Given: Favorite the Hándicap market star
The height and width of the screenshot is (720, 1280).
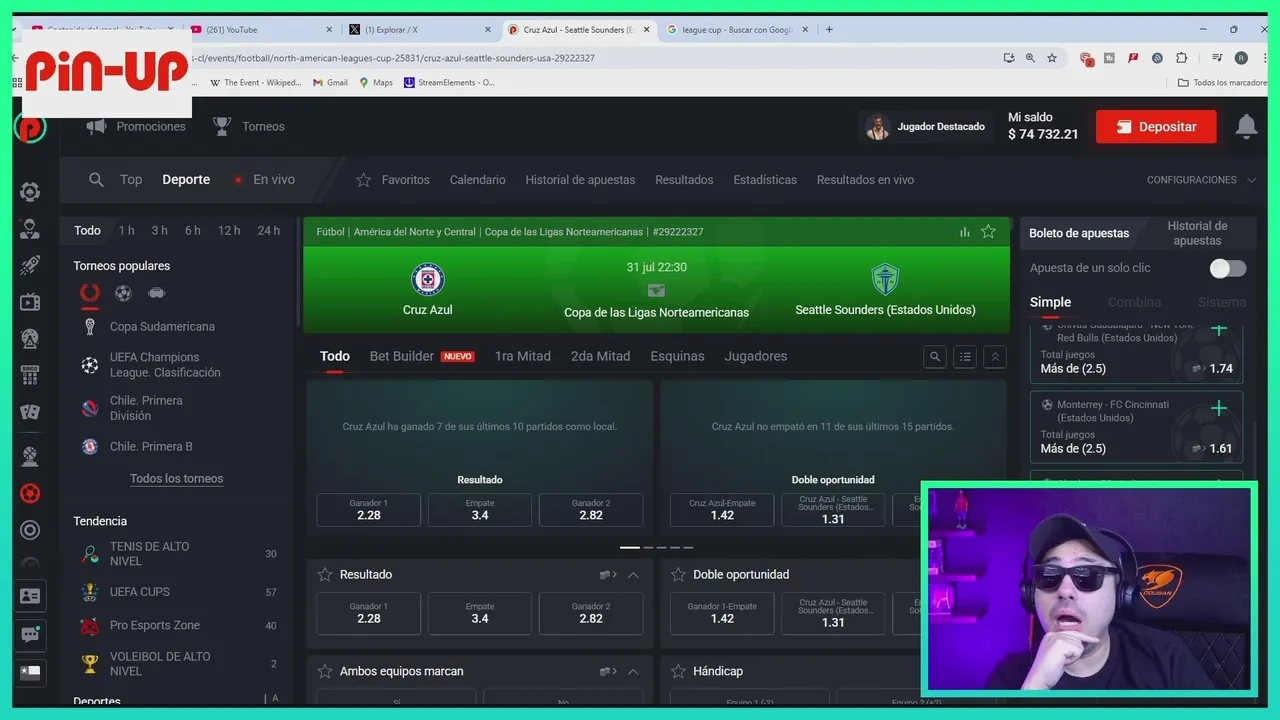Looking at the screenshot, I should click(678, 672).
